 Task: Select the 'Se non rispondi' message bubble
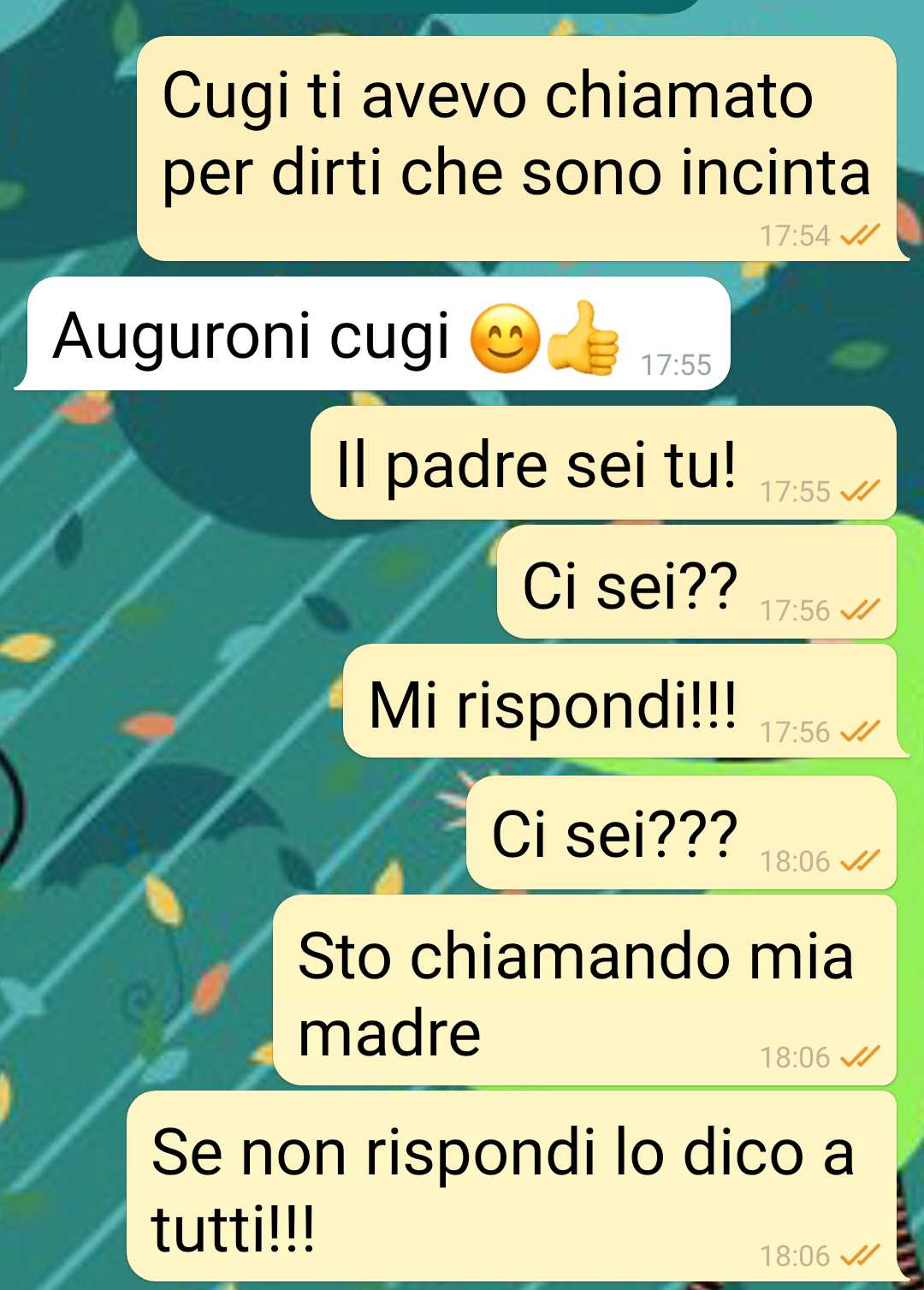coord(512,1186)
